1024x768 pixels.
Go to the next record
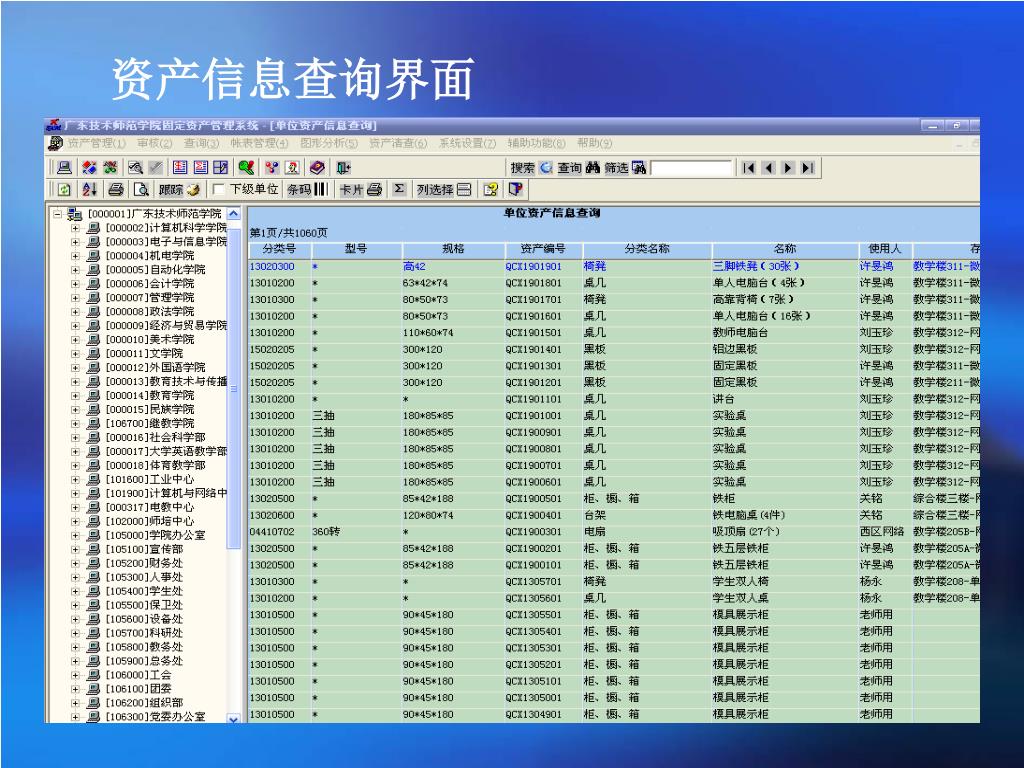(788, 168)
